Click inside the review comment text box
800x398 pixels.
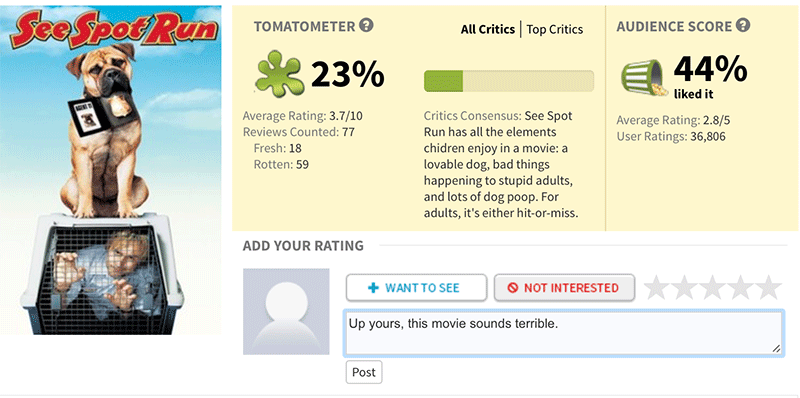coord(564,333)
